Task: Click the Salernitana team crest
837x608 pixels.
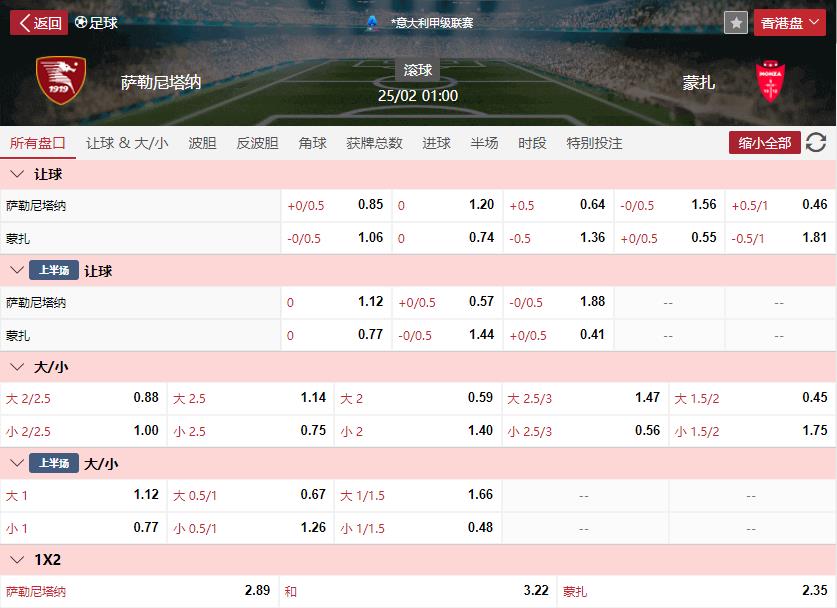Action: point(60,82)
